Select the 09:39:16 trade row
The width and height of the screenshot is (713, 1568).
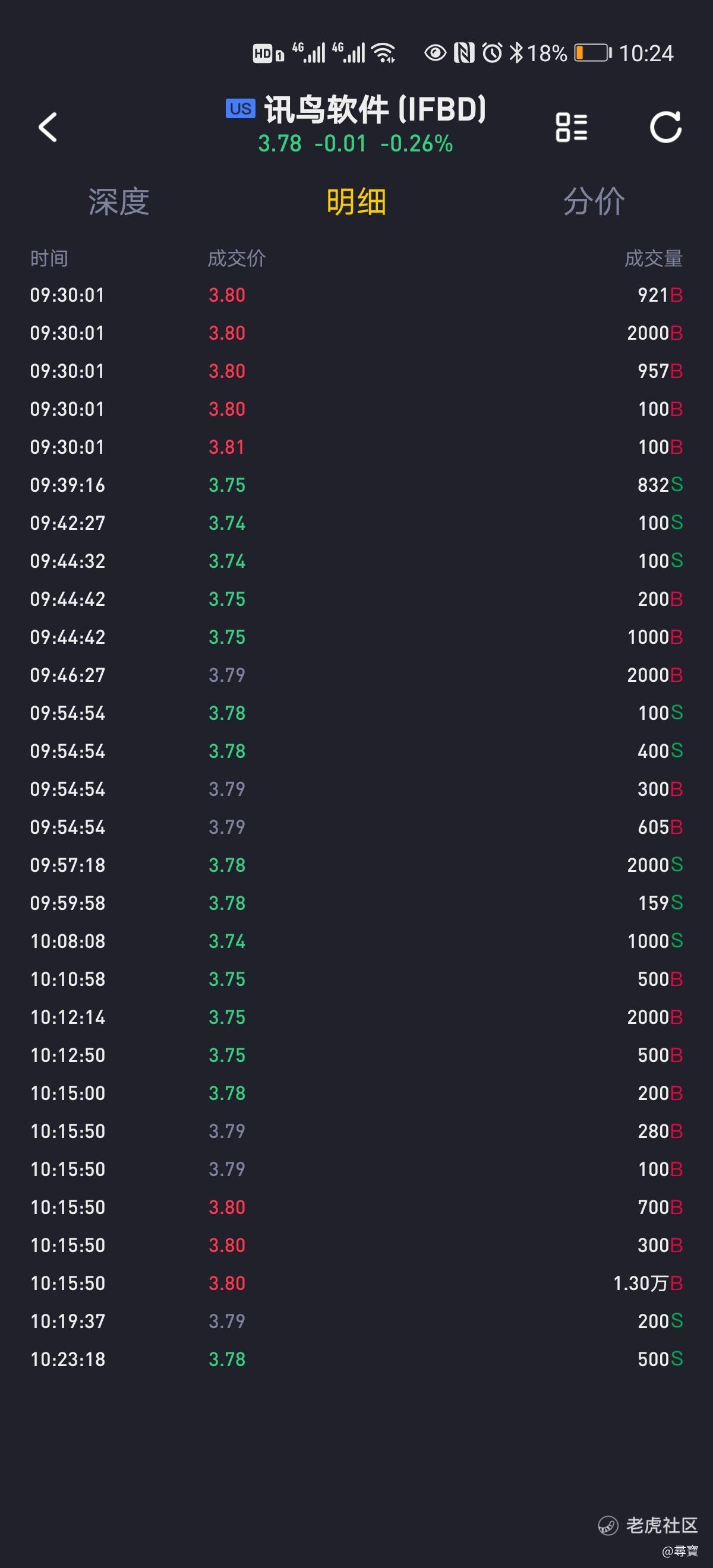(356, 485)
